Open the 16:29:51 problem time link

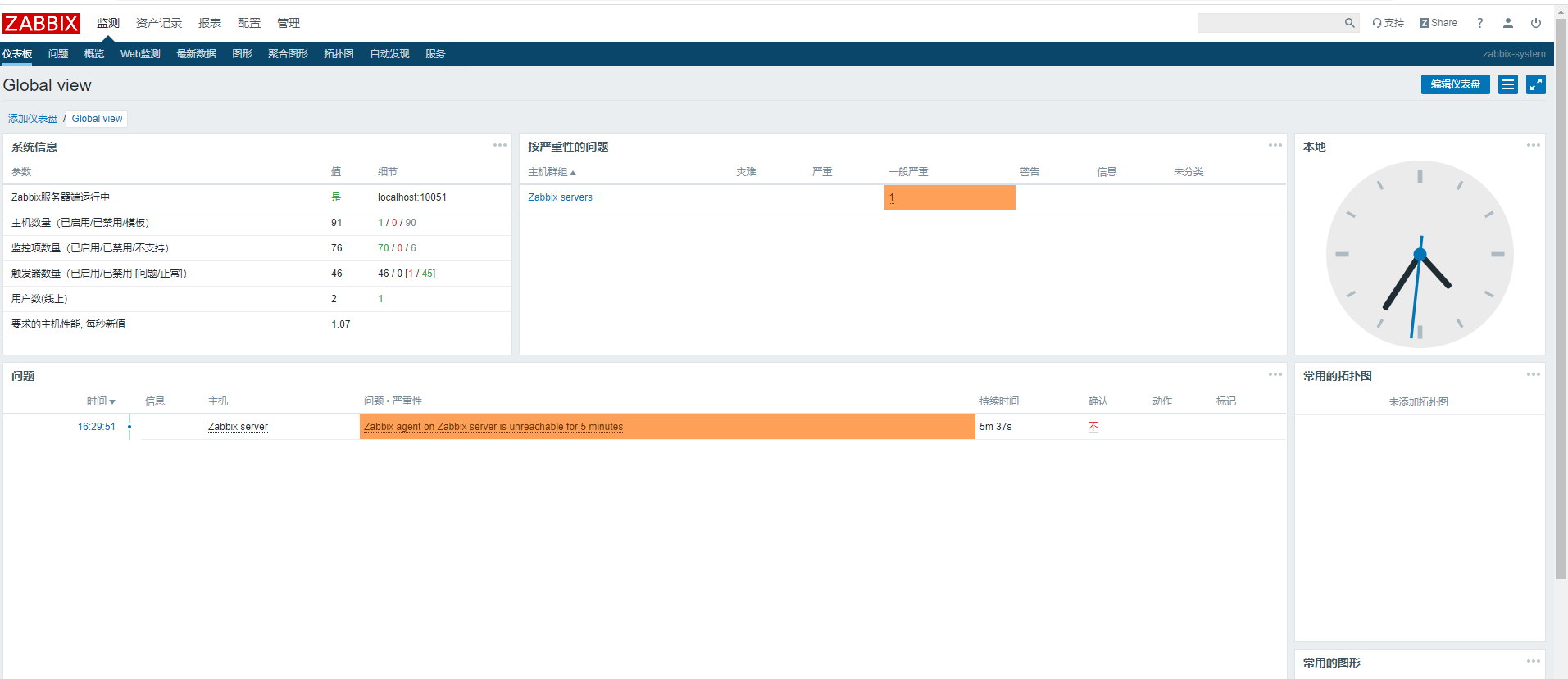click(x=97, y=427)
